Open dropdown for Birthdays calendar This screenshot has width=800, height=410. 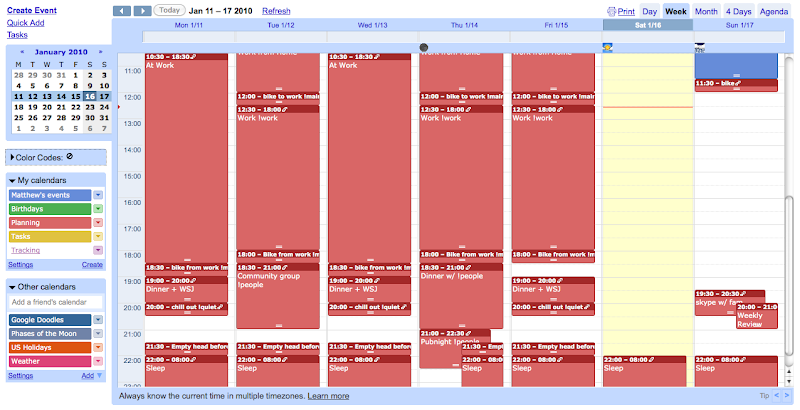tap(98, 209)
